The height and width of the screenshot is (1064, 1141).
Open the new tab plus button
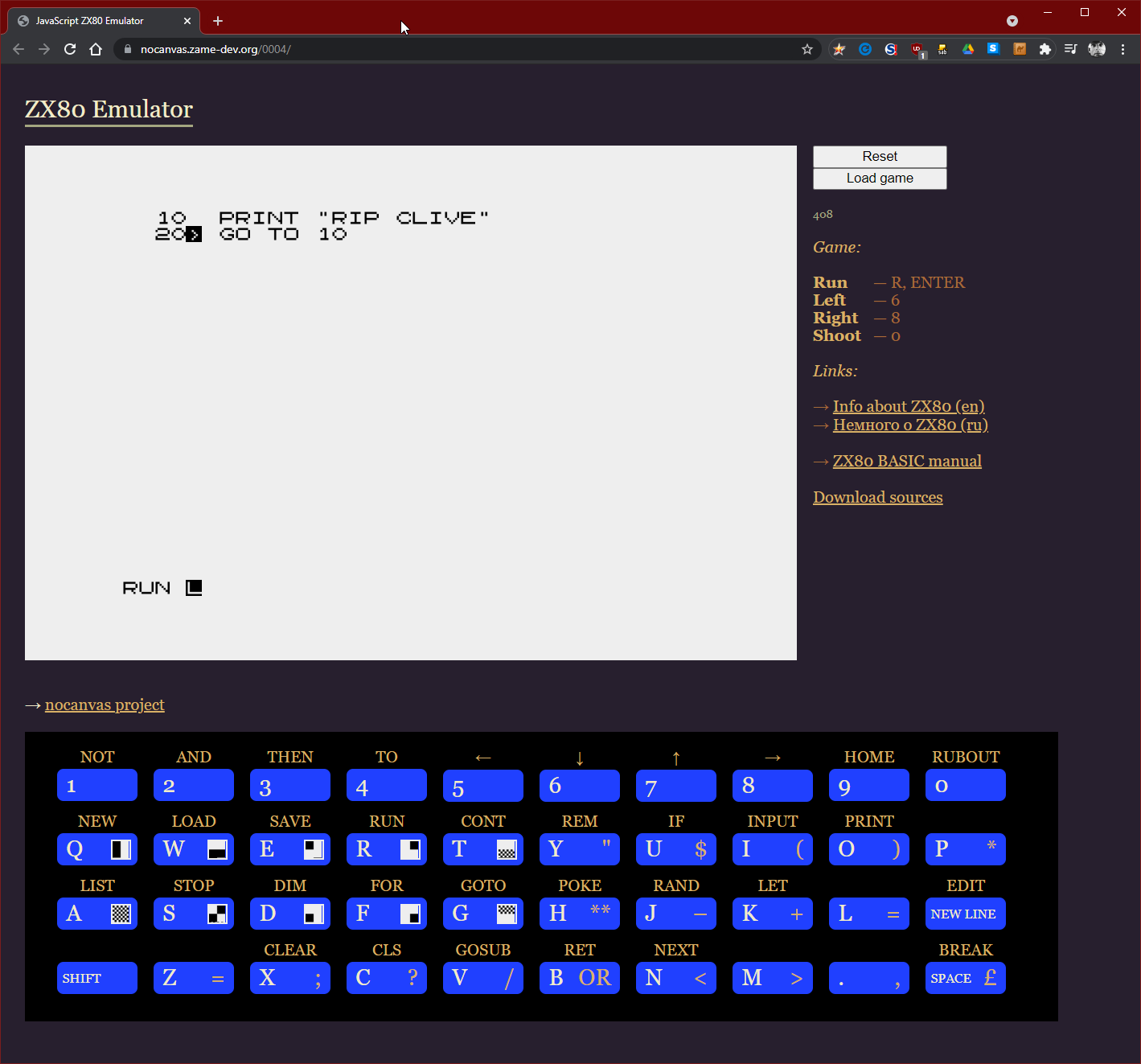tap(218, 21)
